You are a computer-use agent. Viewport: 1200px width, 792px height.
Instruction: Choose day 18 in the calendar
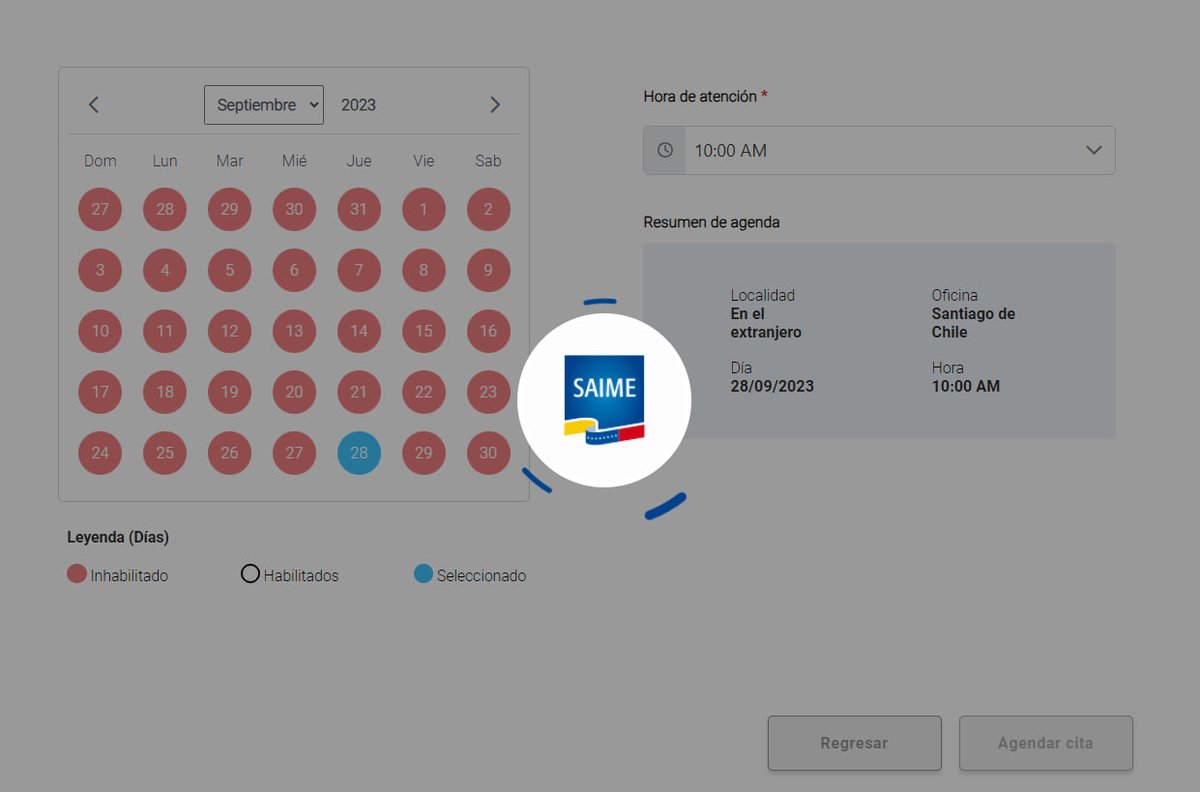tap(165, 392)
